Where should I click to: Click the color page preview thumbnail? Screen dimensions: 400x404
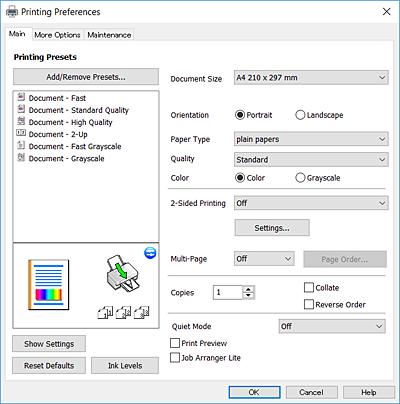click(49, 285)
